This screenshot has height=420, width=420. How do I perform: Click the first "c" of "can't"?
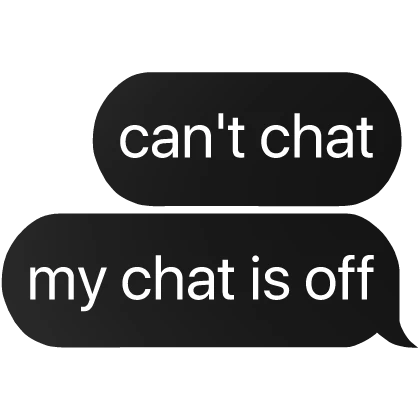(x=133, y=141)
